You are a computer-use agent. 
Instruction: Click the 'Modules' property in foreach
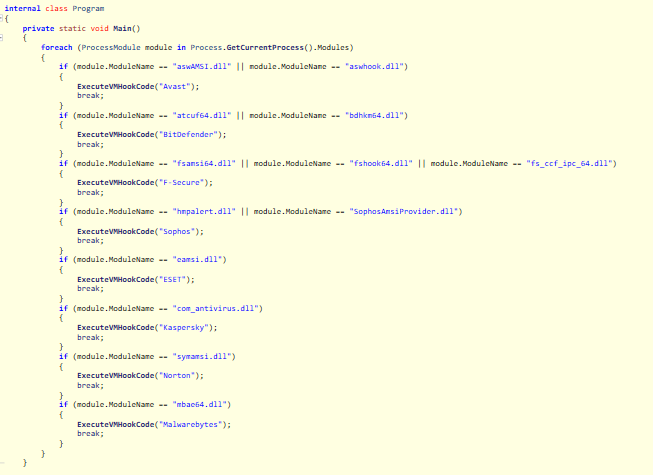coord(333,47)
